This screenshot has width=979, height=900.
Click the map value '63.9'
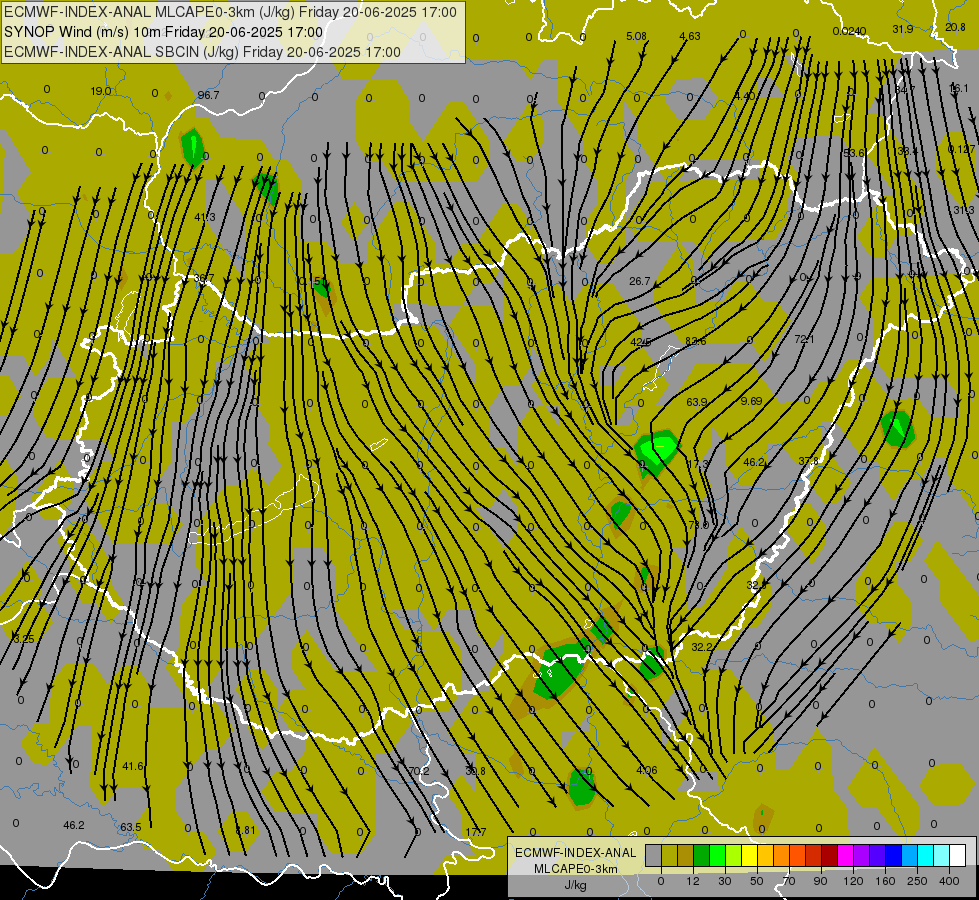[697, 402]
